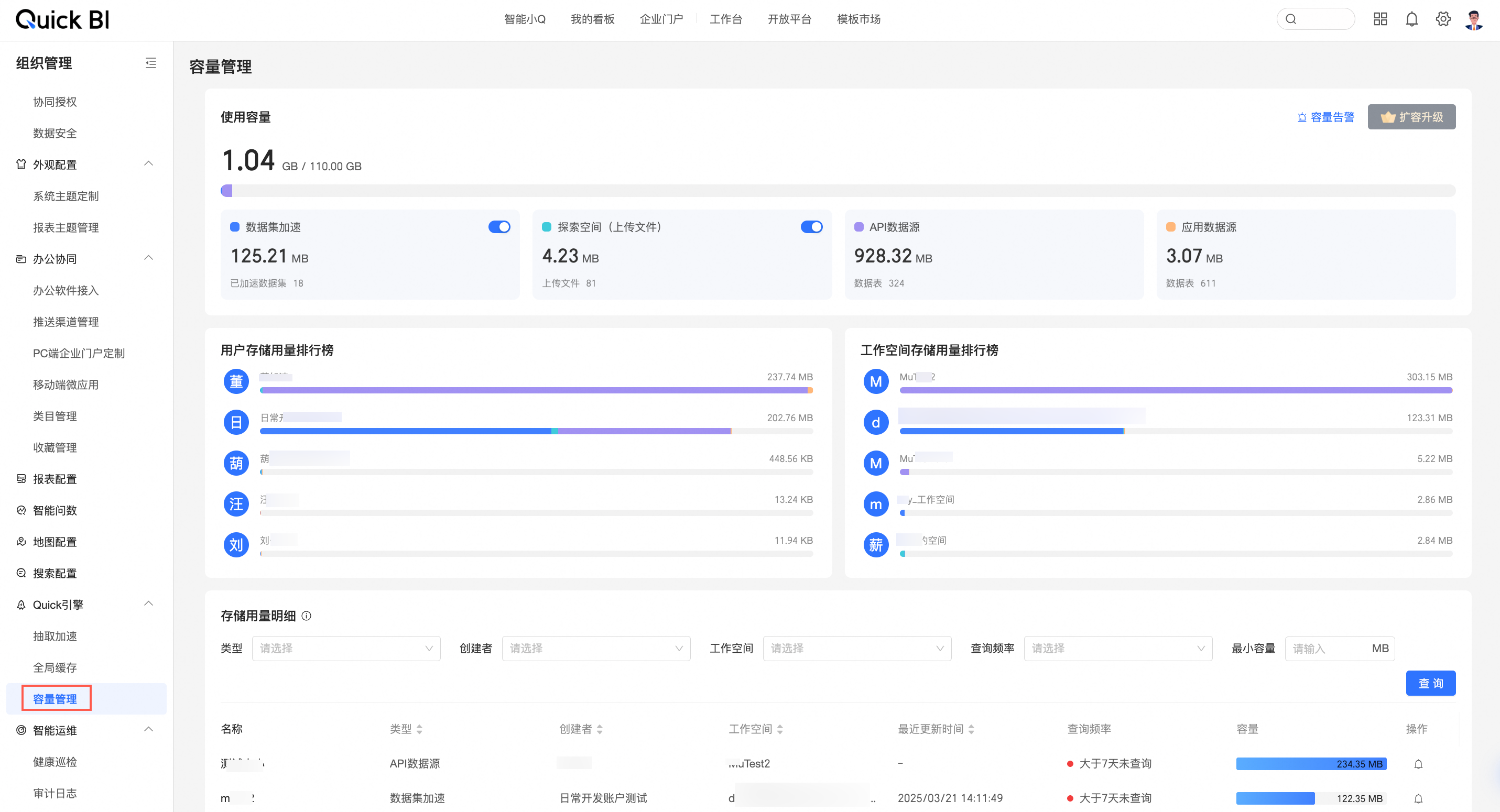Click the 2025/03/21 14:11:49 timestamp
Viewport: 1500px width, 812px height.
(x=950, y=798)
